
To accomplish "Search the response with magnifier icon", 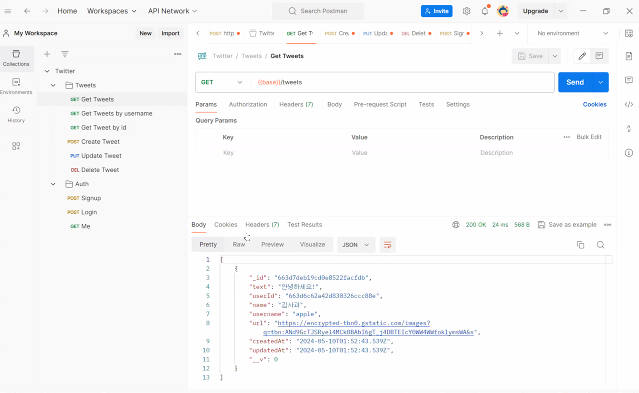I will tap(600, 245).
